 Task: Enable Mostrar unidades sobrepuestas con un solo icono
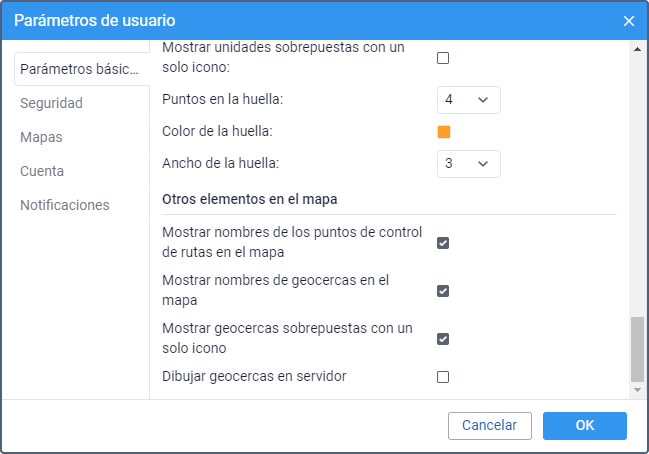pos(443,58)
